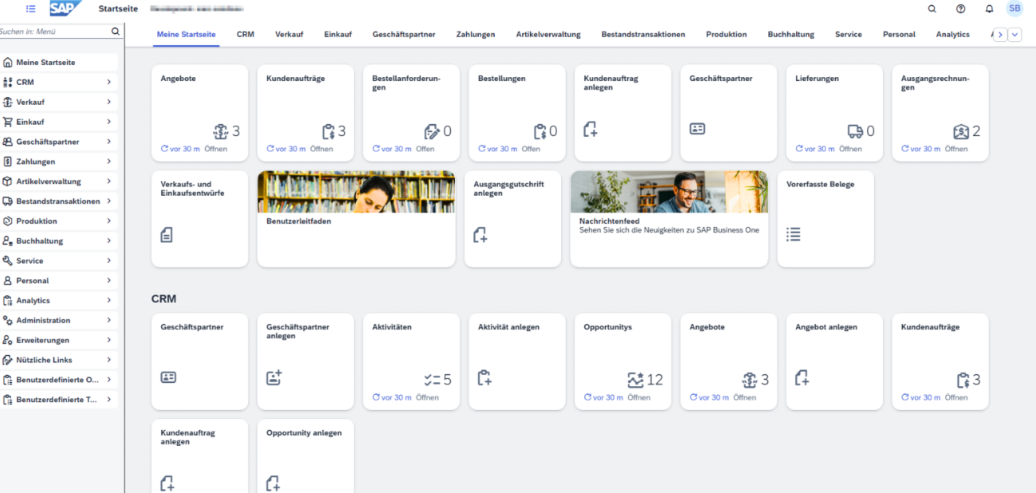Click the SB user avatar
The width and height of the screenshot is (1036, 493).
coord(1014,9)
